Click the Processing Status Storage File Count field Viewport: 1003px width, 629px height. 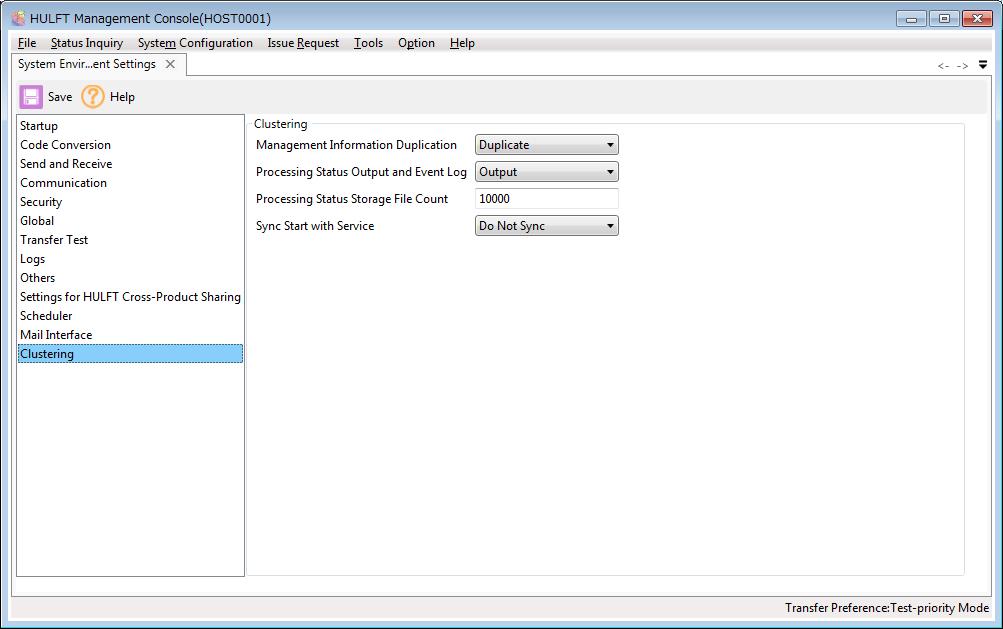click(x=546, y=198)
